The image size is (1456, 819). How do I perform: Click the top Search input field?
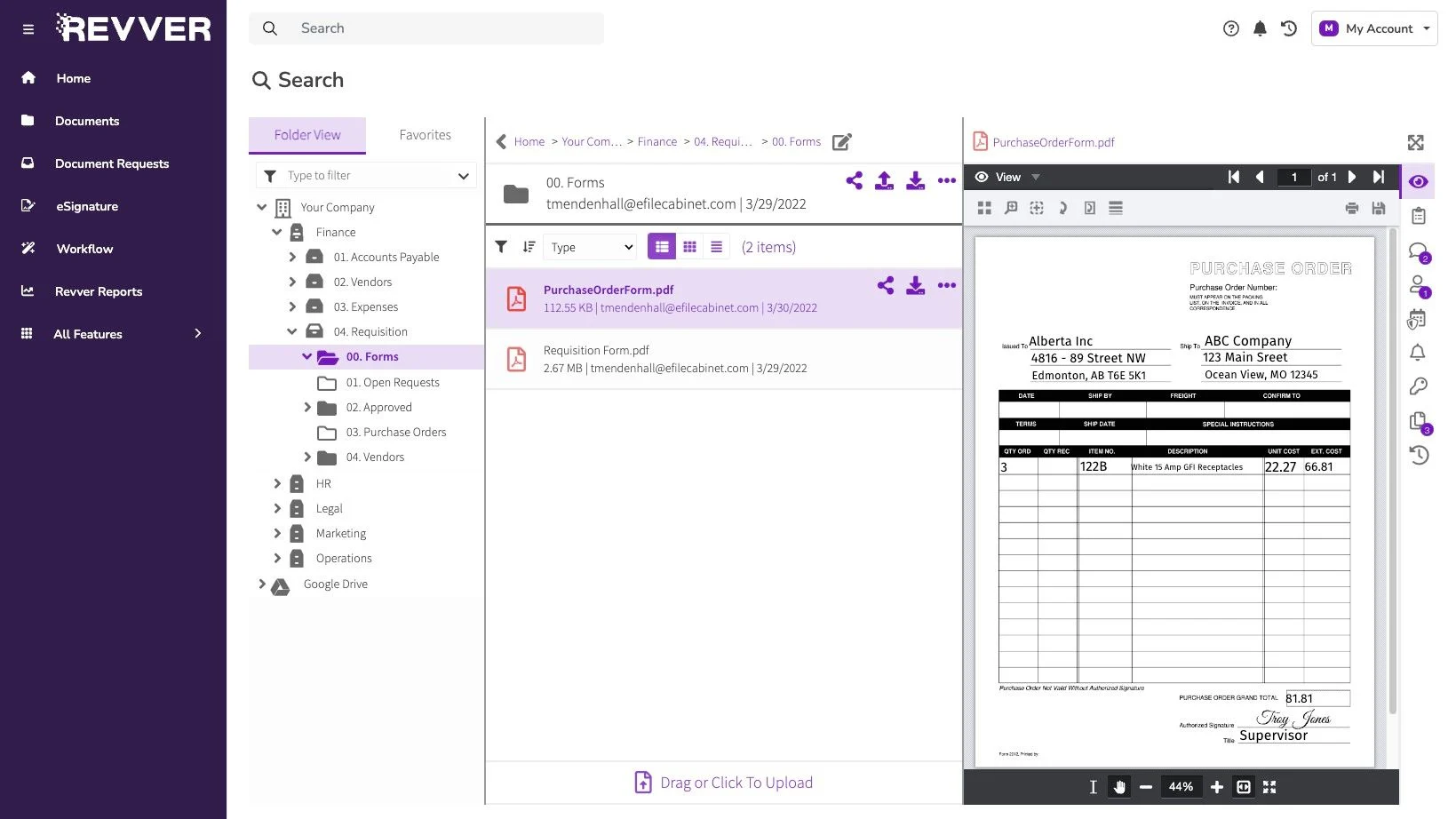tap(426, 28)
